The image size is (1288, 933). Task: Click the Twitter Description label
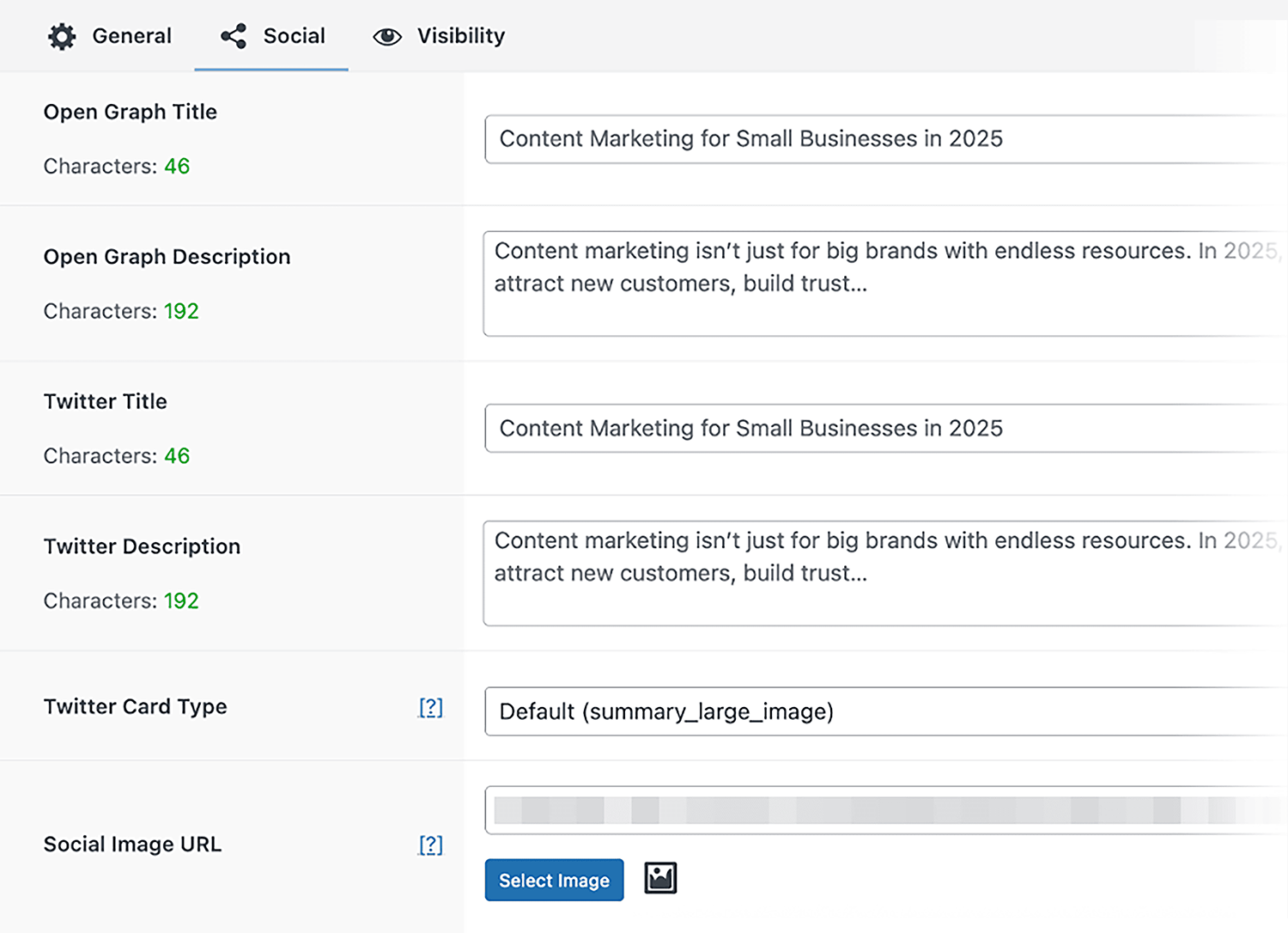point(143,546)
